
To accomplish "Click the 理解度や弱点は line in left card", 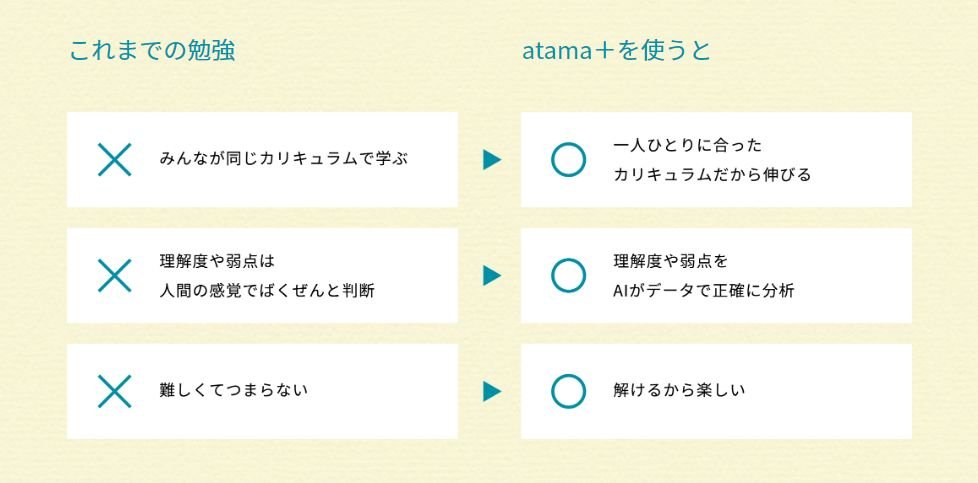I will click(x=216, y=262).
